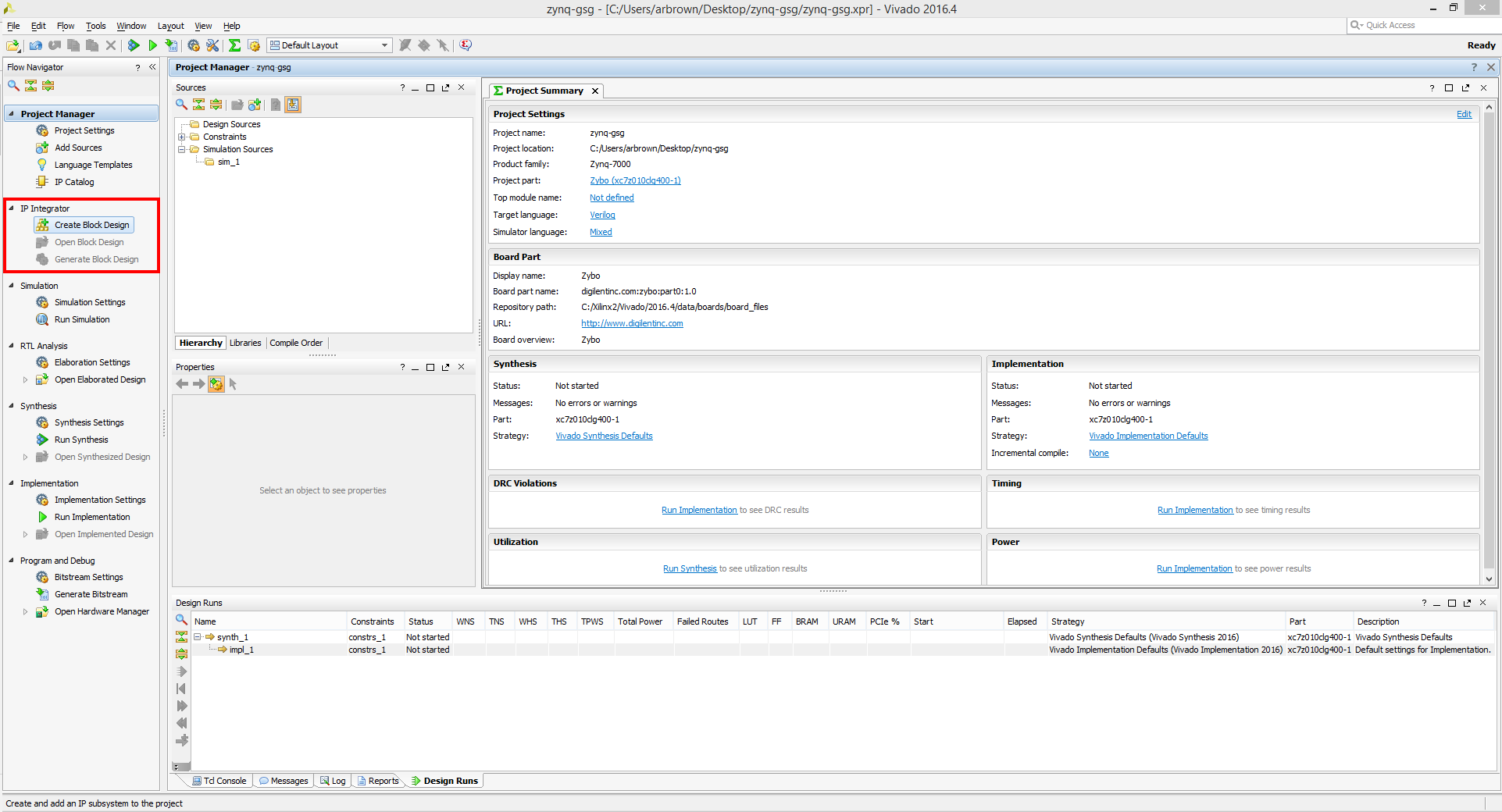
Task: Click the search icon in Design Runs panel
Action: coord(181,620)
